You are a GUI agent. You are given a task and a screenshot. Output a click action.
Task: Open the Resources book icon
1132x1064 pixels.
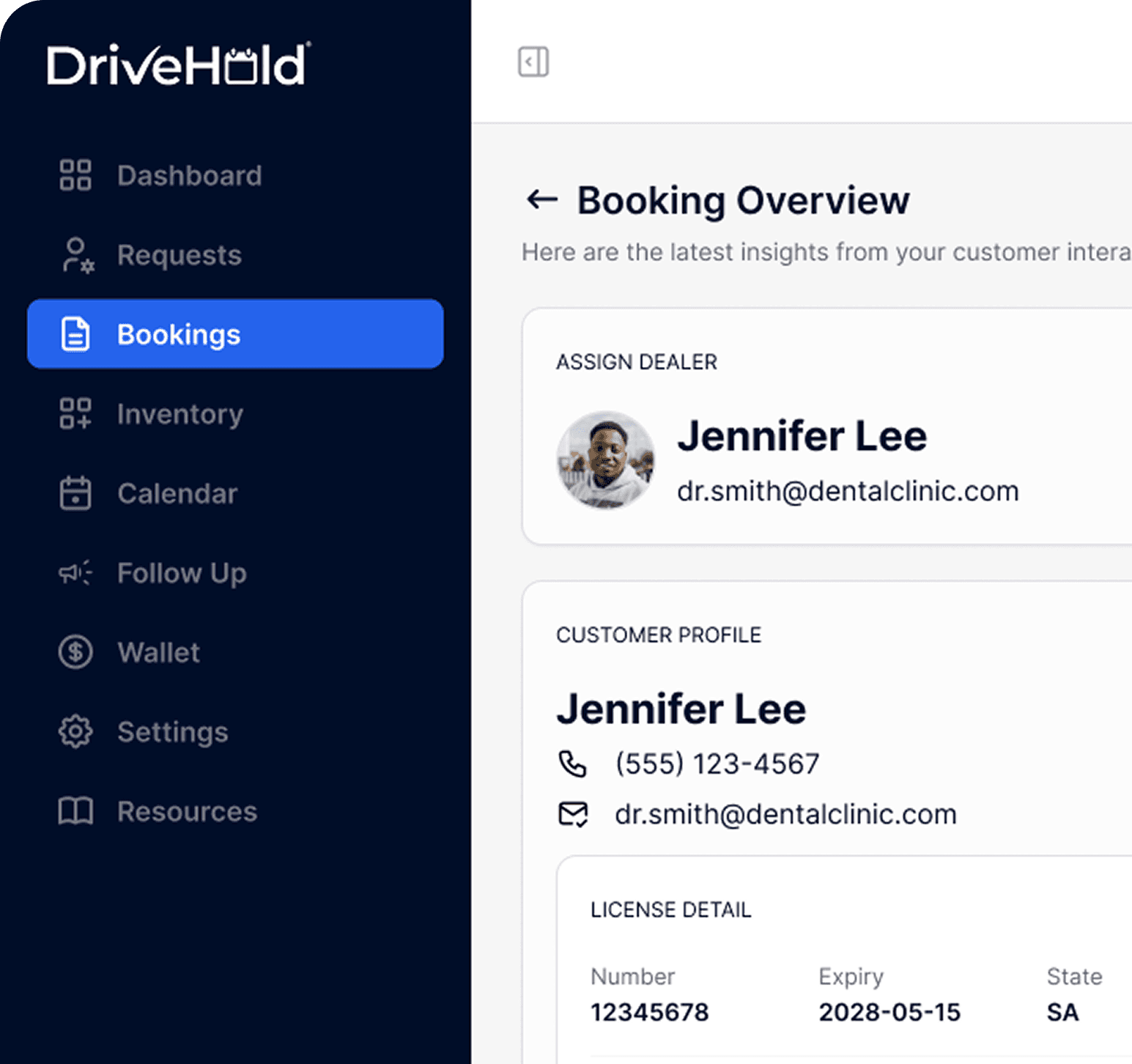(x=74, y=811)
